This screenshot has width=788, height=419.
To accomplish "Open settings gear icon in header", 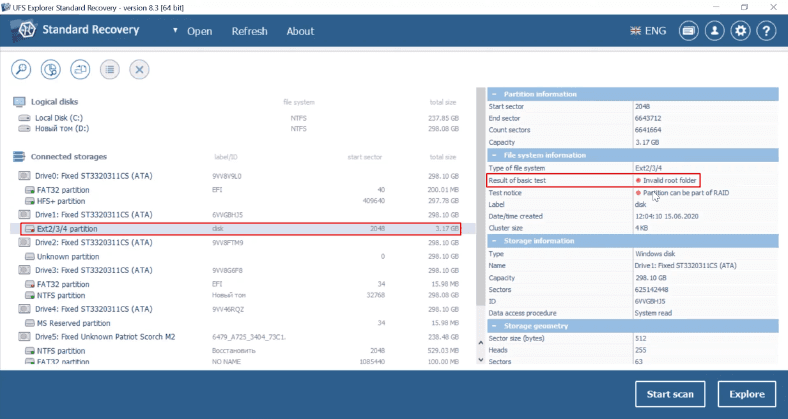I will coord(740,31).
